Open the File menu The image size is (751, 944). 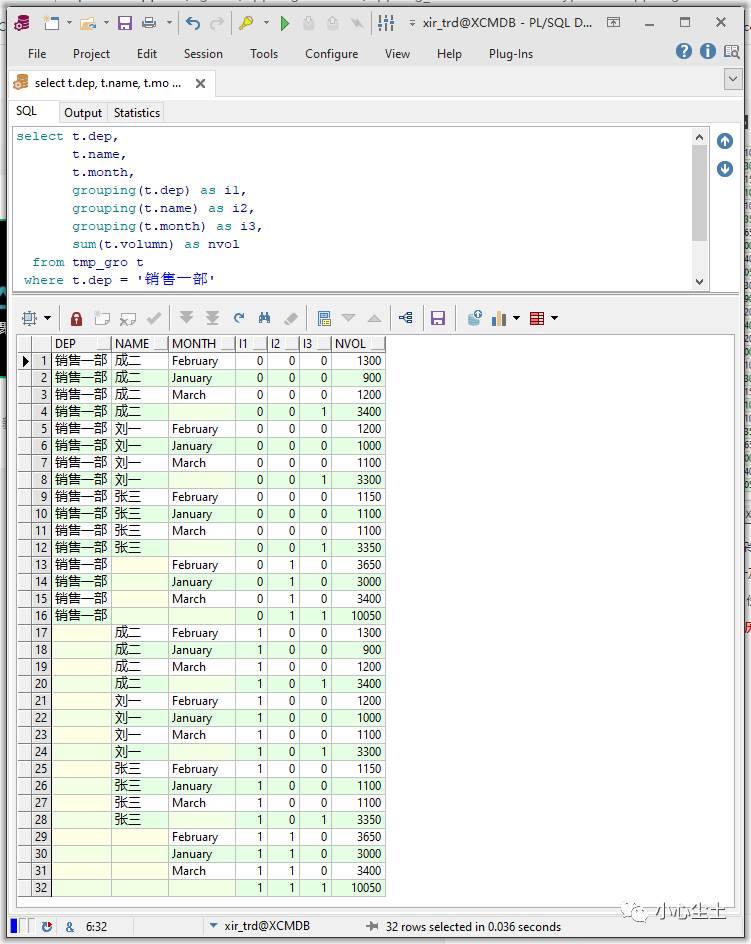point(37,54)
